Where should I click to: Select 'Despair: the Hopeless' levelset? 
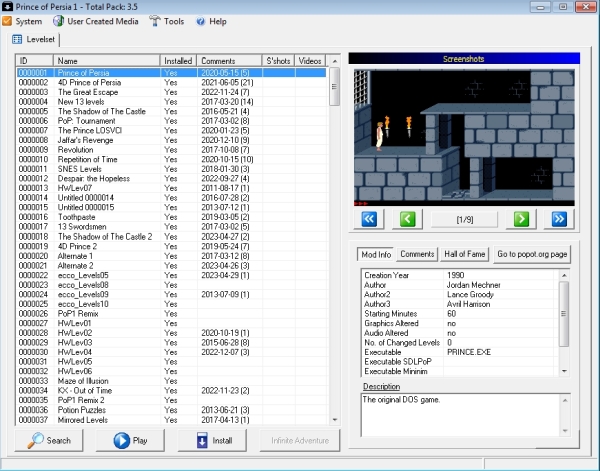point(171,178)
